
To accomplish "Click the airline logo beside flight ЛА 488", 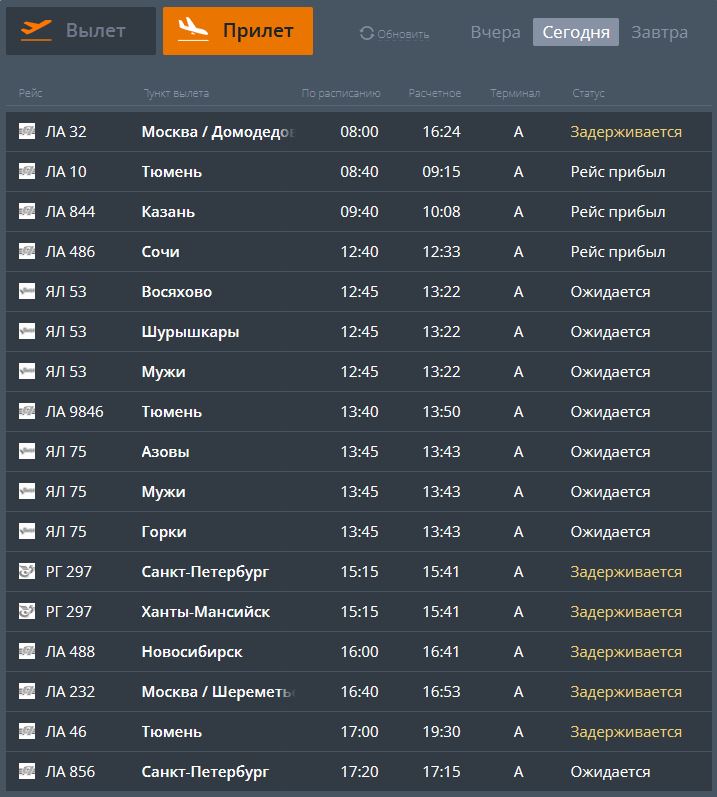I will coord(27,652).
